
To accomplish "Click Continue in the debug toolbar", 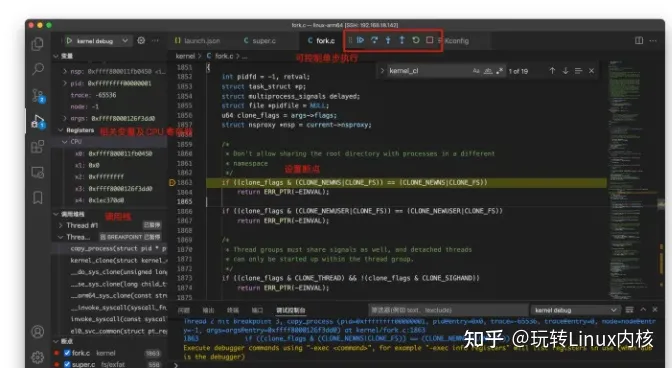I will (360, 40).
